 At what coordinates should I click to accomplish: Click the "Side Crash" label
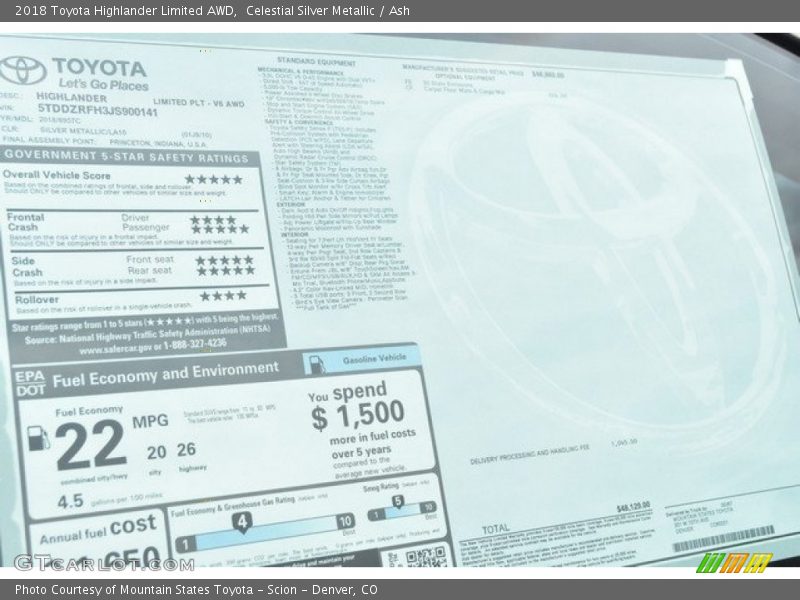point(27,266)
